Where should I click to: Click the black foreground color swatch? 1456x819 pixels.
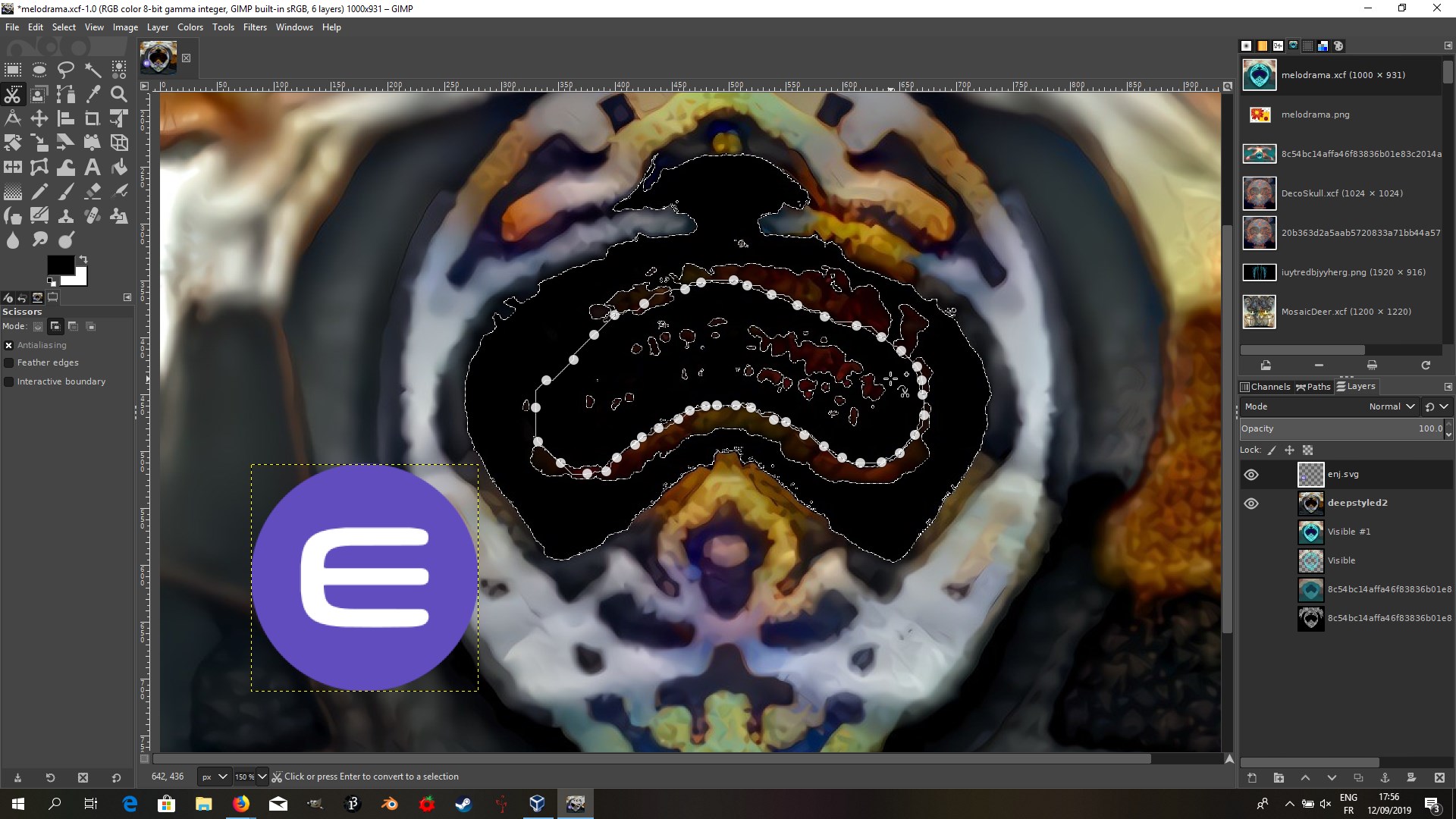(x=59, y=265)
